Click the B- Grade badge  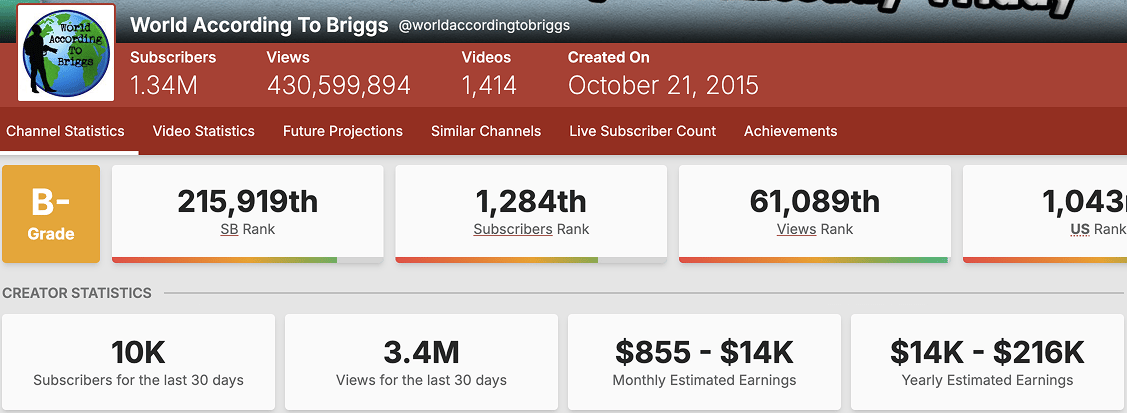pyautogui.click(x=51, y=214)
